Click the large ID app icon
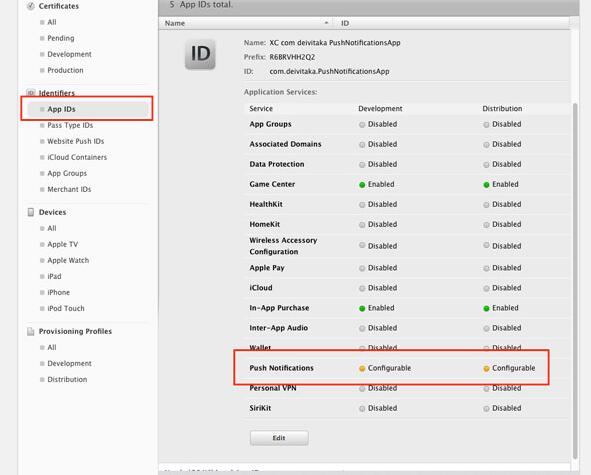 [x=200, y=54]
